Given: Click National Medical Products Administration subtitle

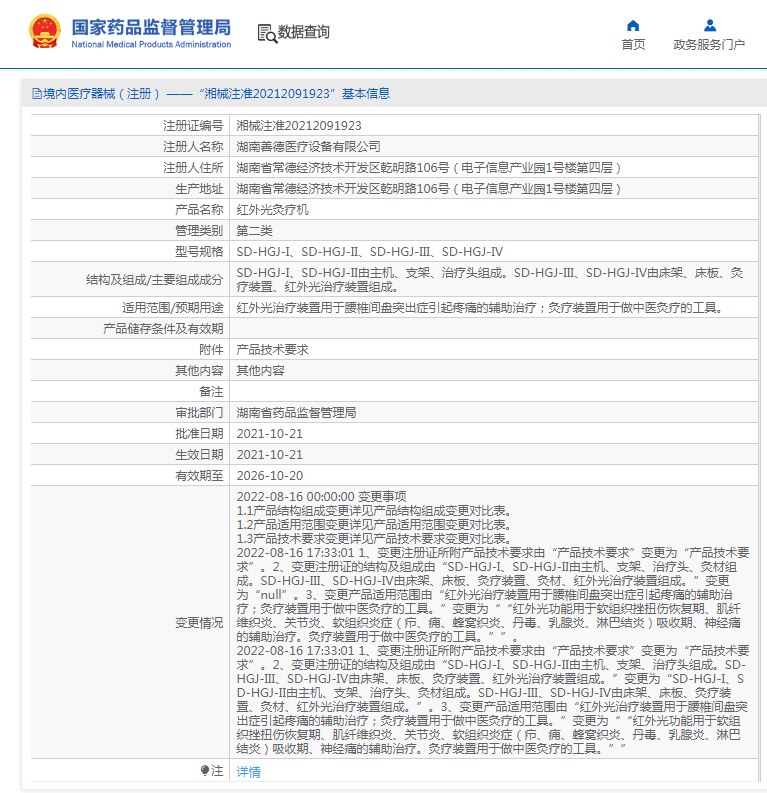Looking at the screenshot, I should [151, 45].
